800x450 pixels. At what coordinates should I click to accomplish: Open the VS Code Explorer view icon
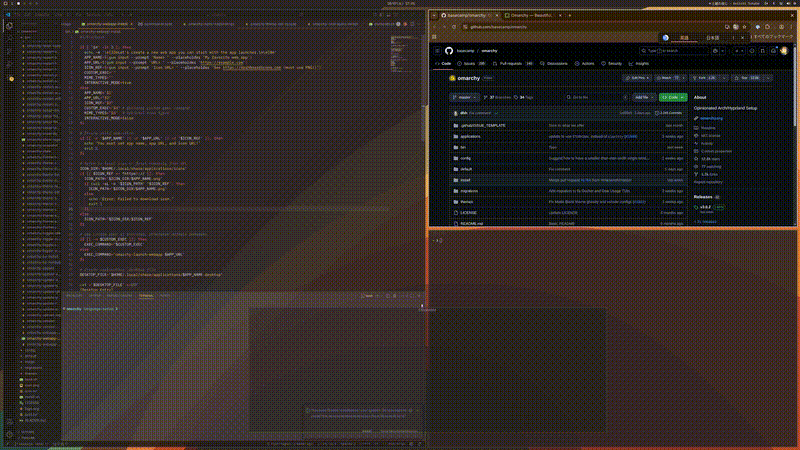pyautogui.click(x=9, y=26)
